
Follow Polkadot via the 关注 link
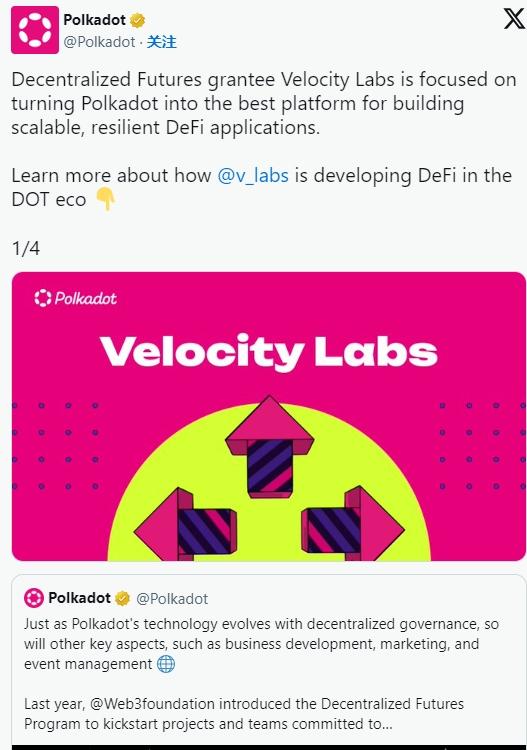pyautogui.click(x=162, y=42)
